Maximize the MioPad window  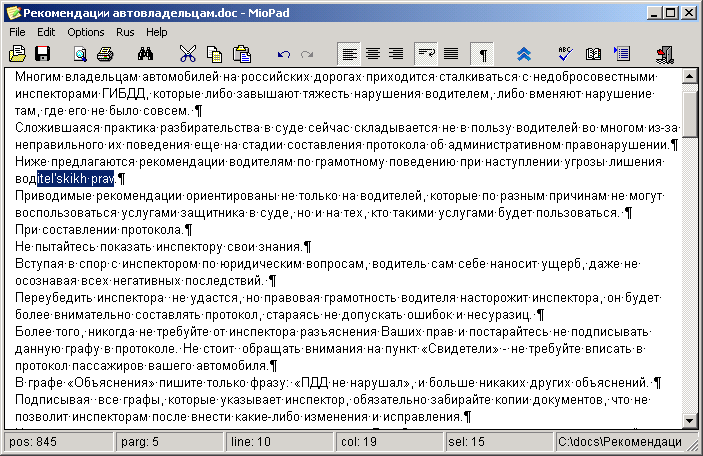[x=670, y=13]
